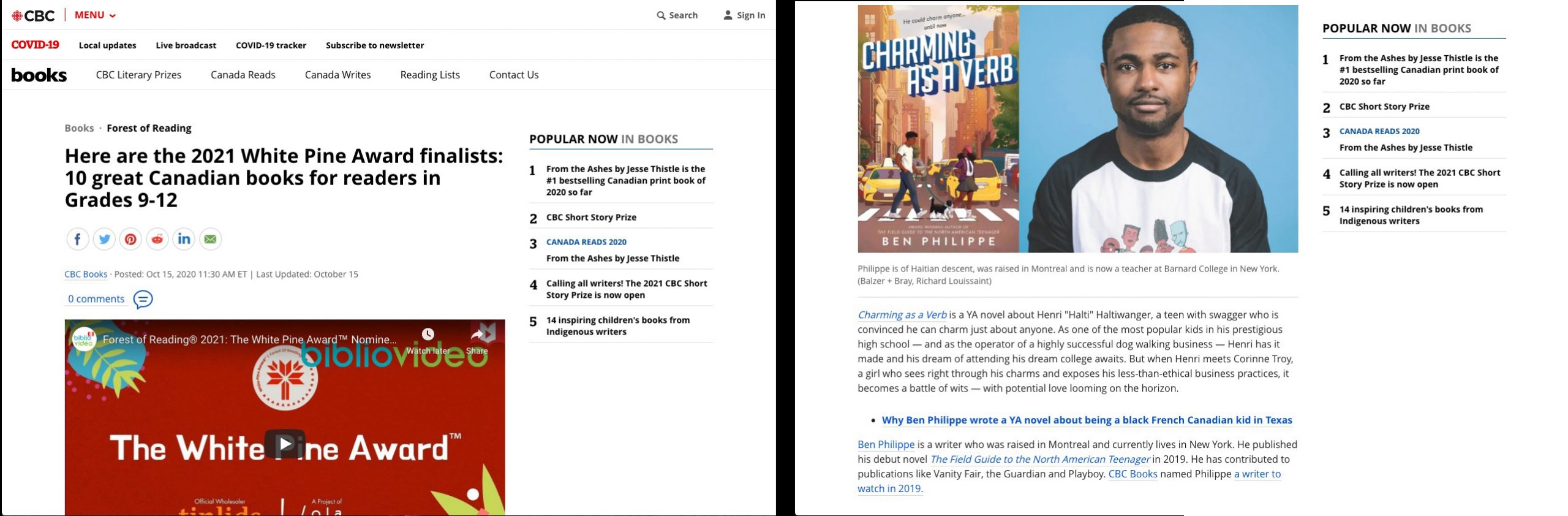Open The Field Guide to the North American Teenager link

[x=1039, y=459]
